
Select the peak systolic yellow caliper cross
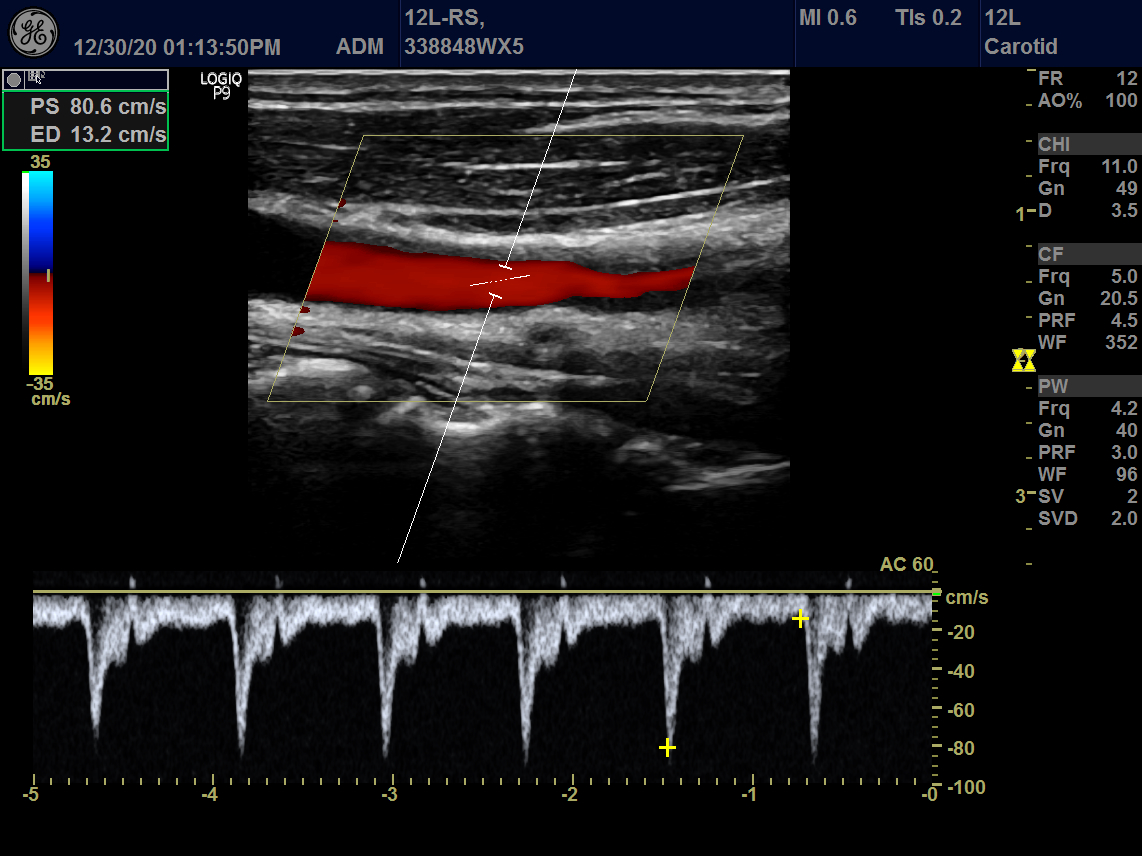click(667, 747)
